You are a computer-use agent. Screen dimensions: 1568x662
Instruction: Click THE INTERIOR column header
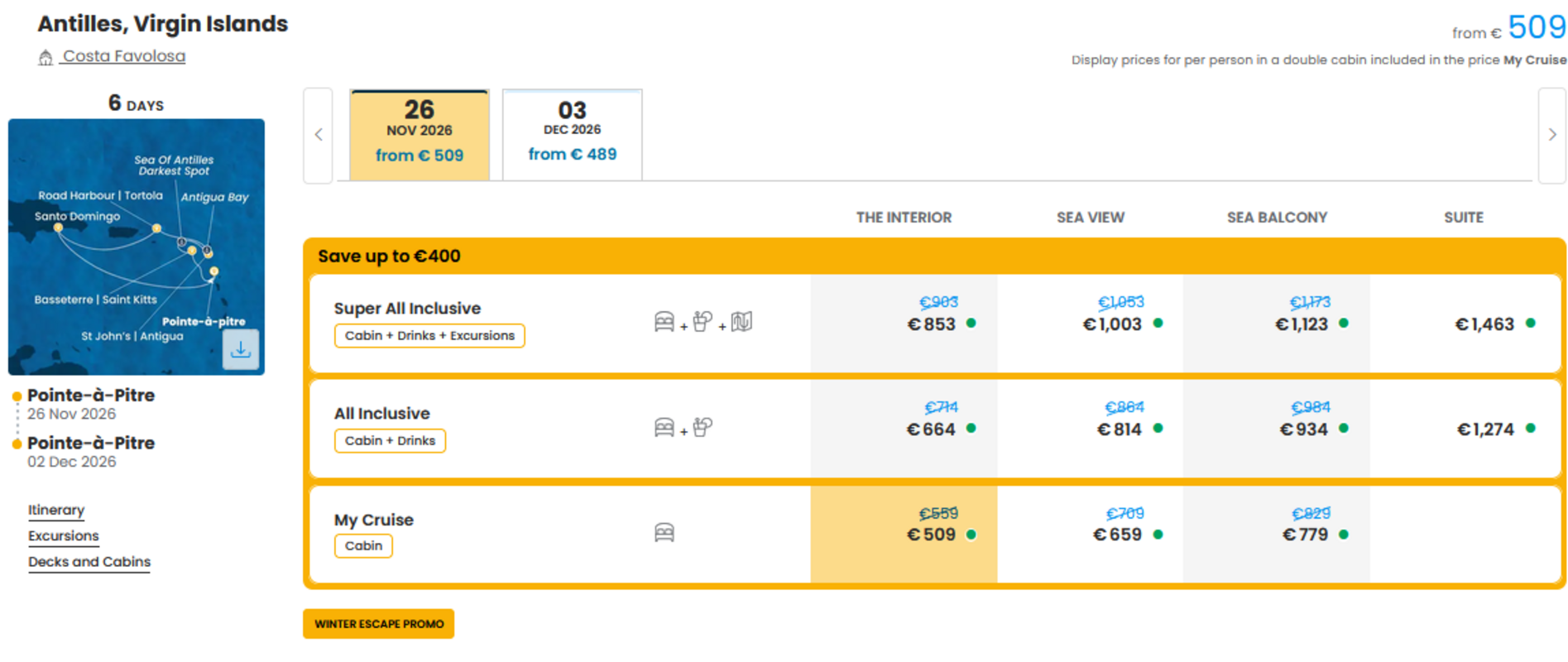click(x=904, y=218)
